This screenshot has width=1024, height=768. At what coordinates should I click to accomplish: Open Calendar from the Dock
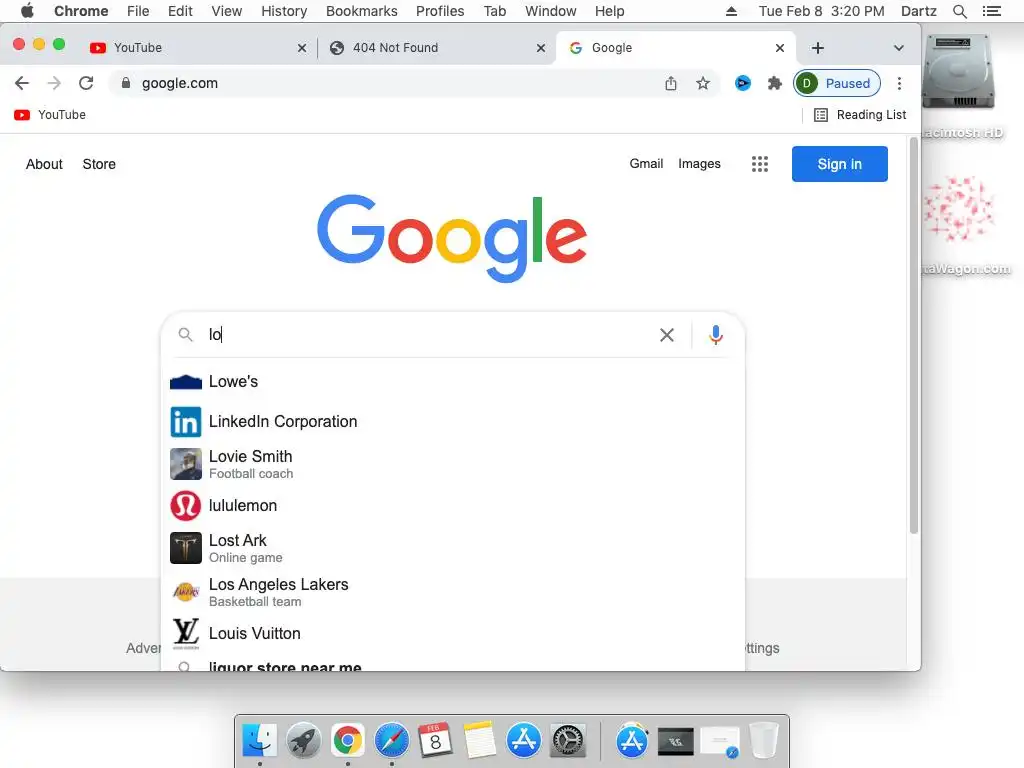coord(436,740)
